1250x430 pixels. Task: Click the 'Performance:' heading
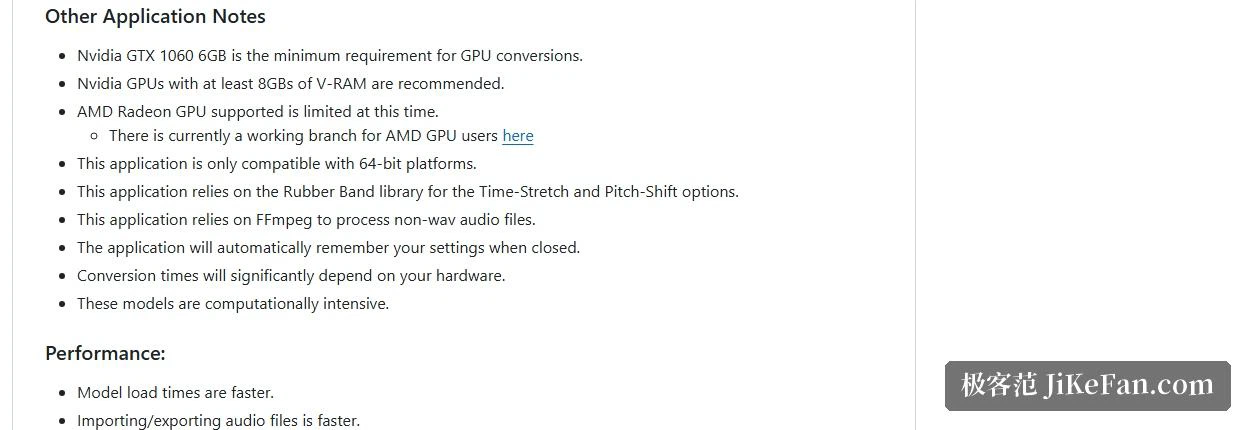(x=105, y=353)
